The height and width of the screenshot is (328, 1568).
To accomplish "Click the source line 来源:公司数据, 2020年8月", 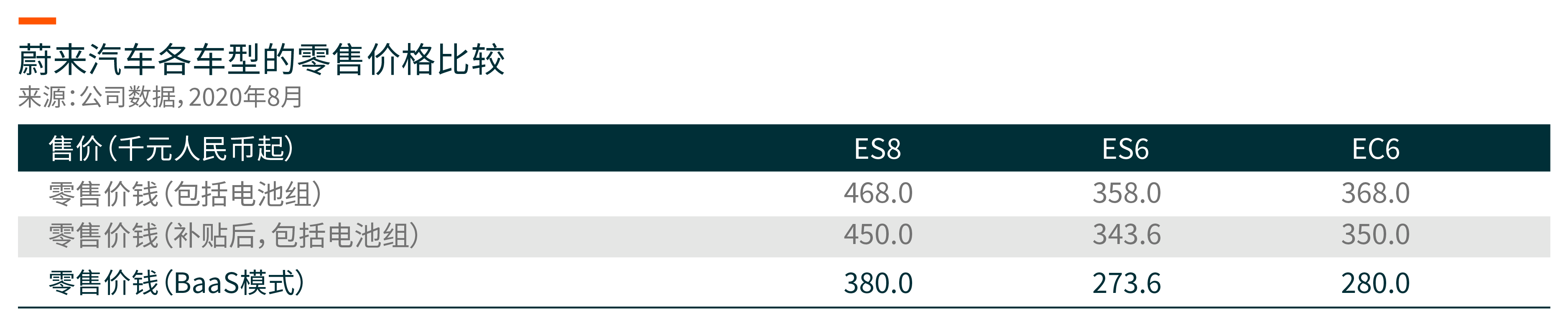I will click(x=161, y=97).
